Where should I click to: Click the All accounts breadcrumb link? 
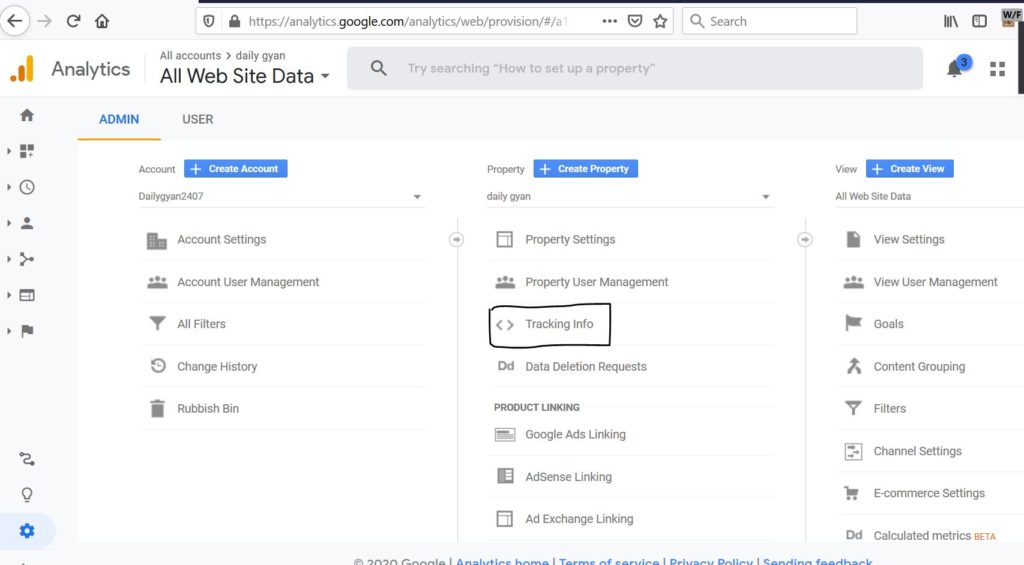click(x=190, y=56)
